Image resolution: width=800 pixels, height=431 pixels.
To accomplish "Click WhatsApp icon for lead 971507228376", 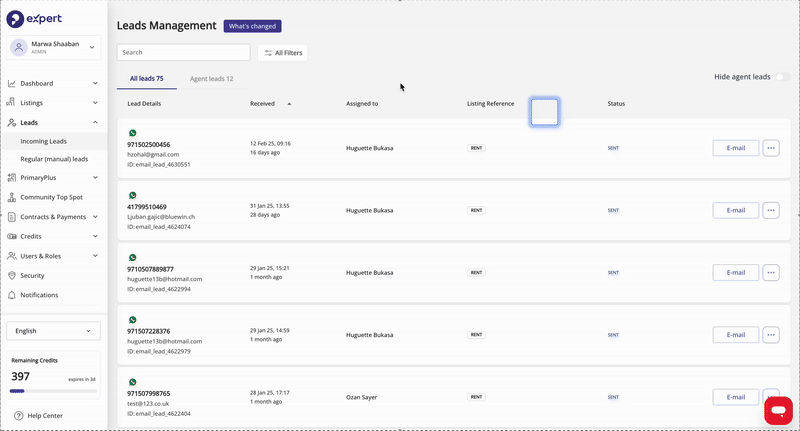I will pyautogui.click(x=133, y=320).
